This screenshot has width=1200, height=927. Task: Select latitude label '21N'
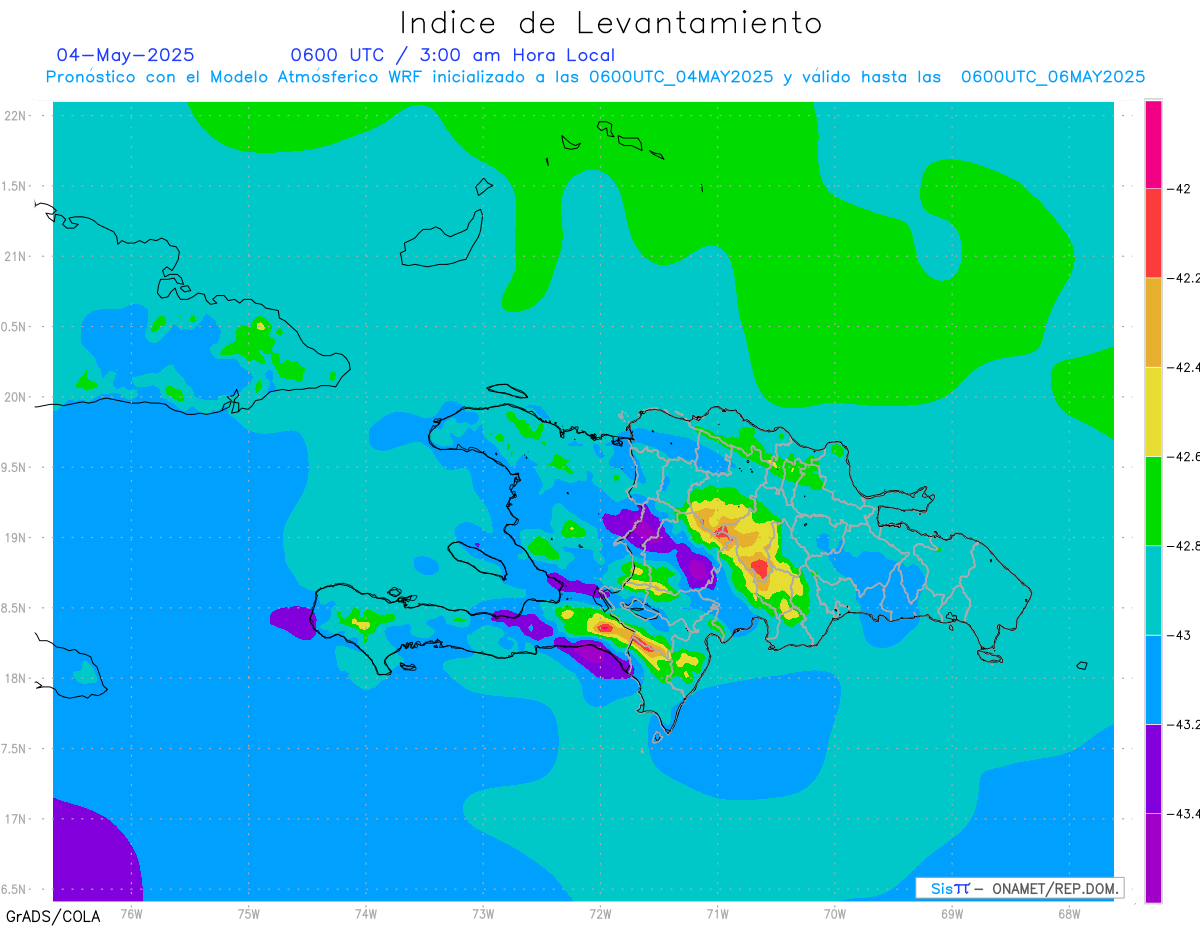pyautogui.click(x=16, y=256)
